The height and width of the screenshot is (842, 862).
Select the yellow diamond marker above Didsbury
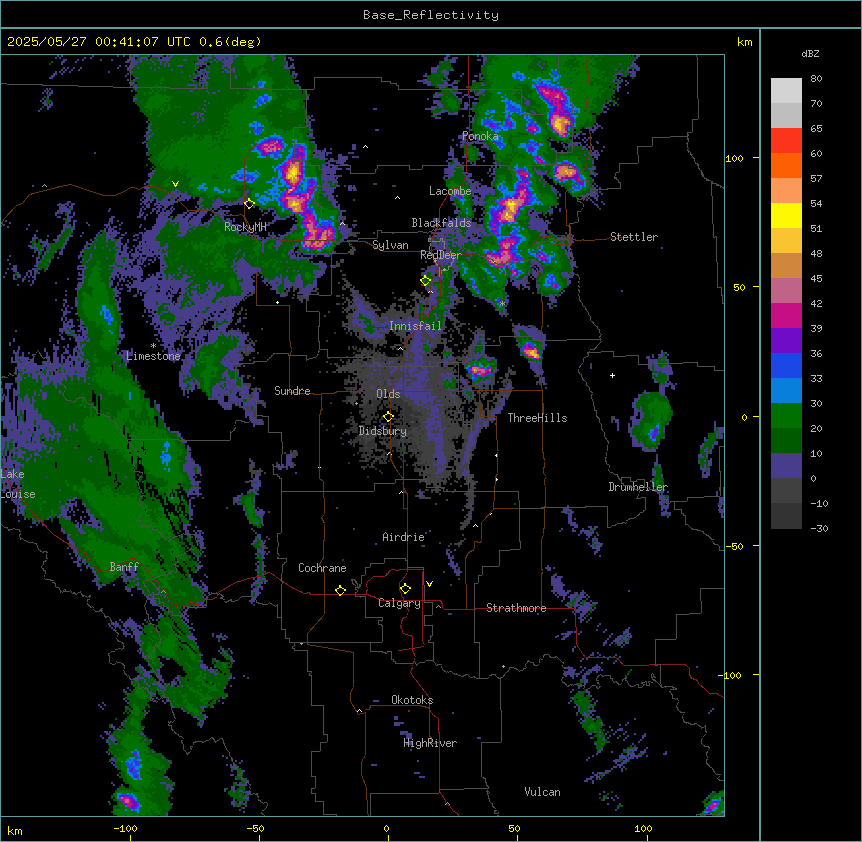point(389,417)
